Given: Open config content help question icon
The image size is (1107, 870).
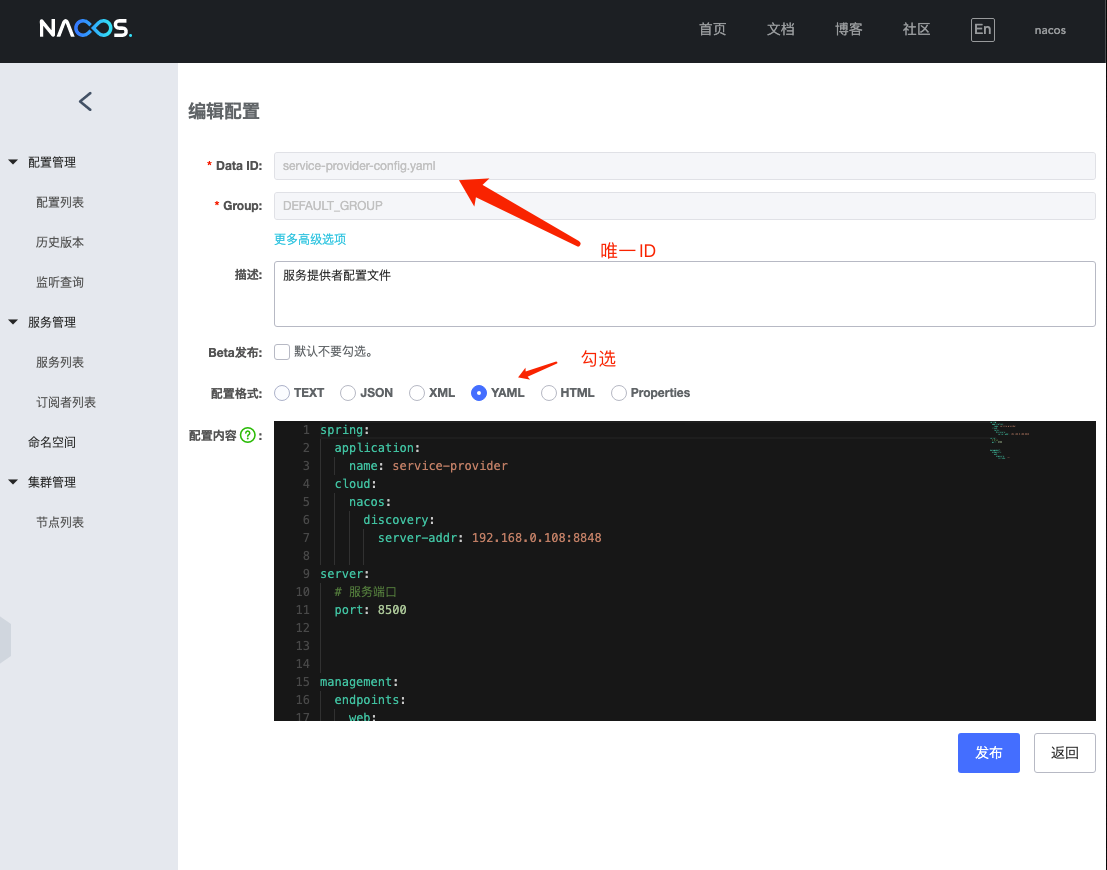Looking at the screenshot, I should coord(248,435).
